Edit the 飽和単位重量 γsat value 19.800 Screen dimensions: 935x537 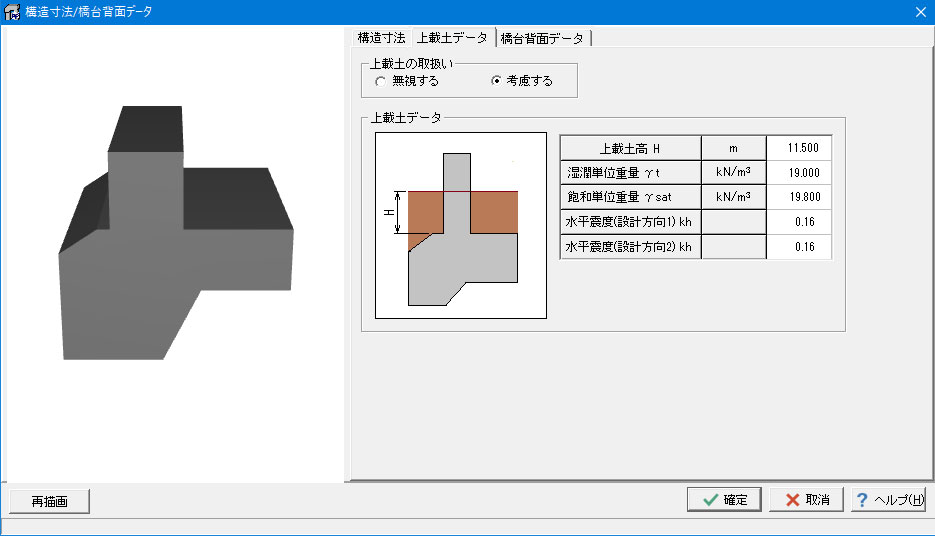coord(799,197)
